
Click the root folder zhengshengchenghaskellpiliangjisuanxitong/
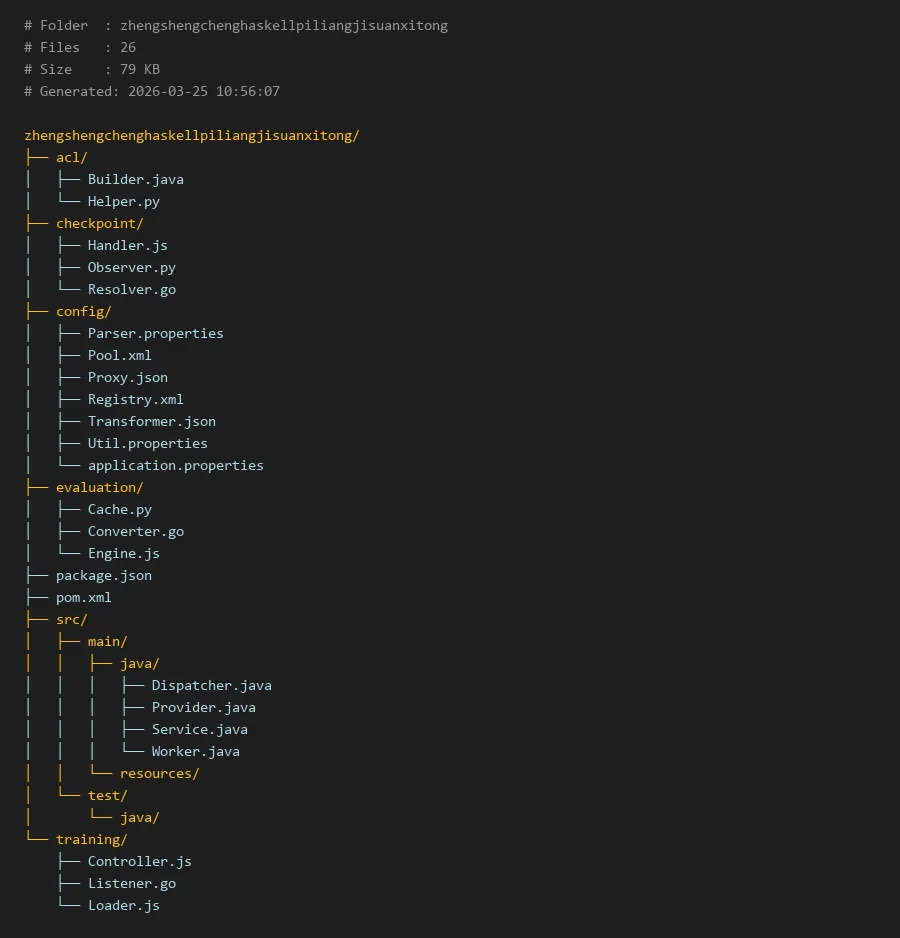click(191, 135)
